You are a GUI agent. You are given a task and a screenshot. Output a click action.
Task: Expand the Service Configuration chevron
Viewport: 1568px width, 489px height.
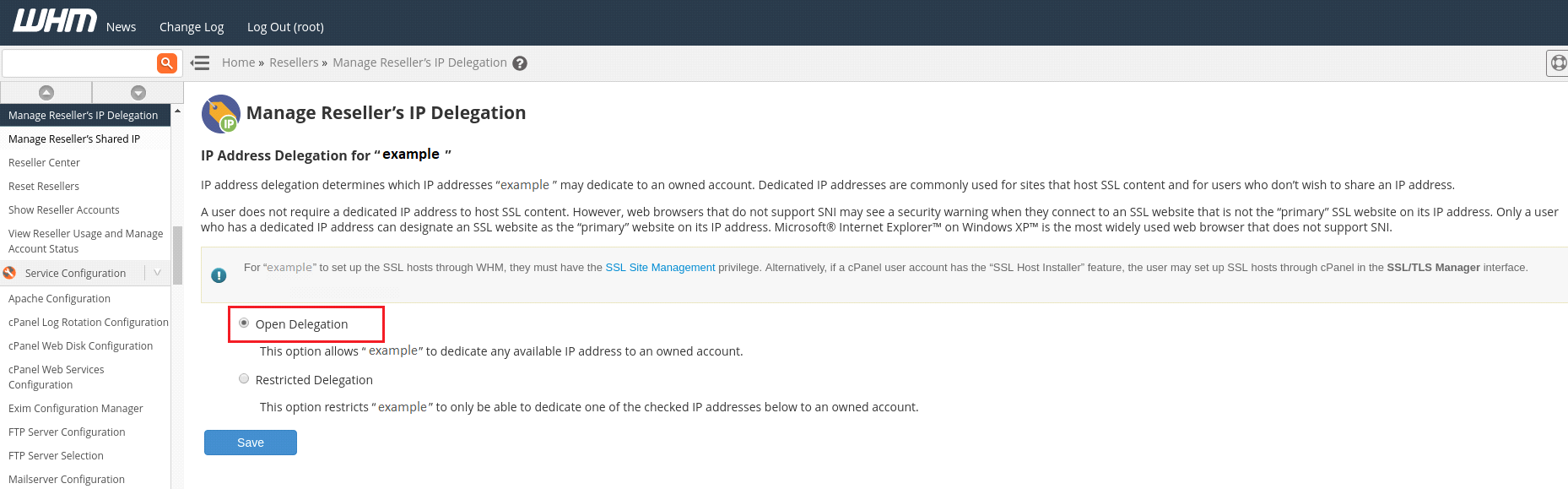pyautogui.click(x=157, y=272)
